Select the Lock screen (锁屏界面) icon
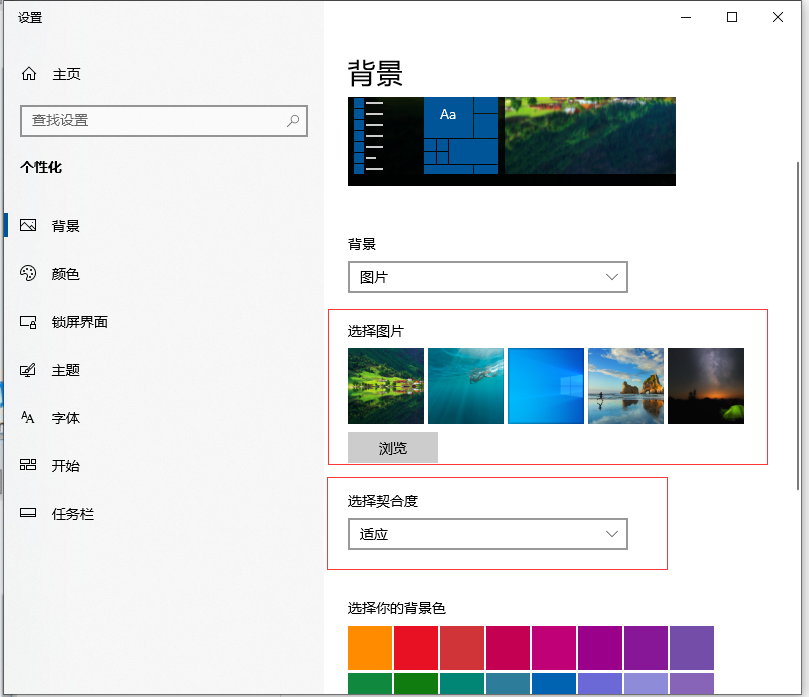This screenshot has width=809, height=697. (x=29, y=322)
